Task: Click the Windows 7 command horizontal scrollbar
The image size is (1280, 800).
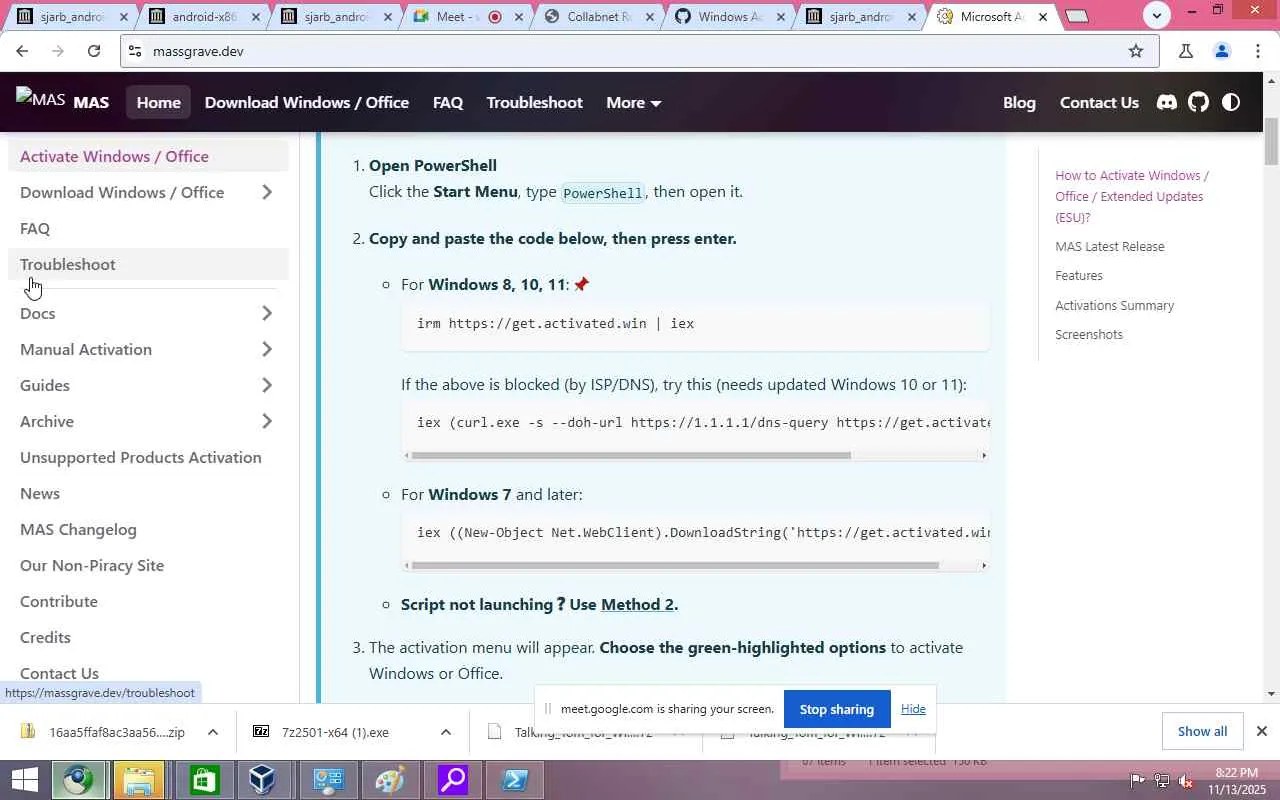Action: pos(675,566)
